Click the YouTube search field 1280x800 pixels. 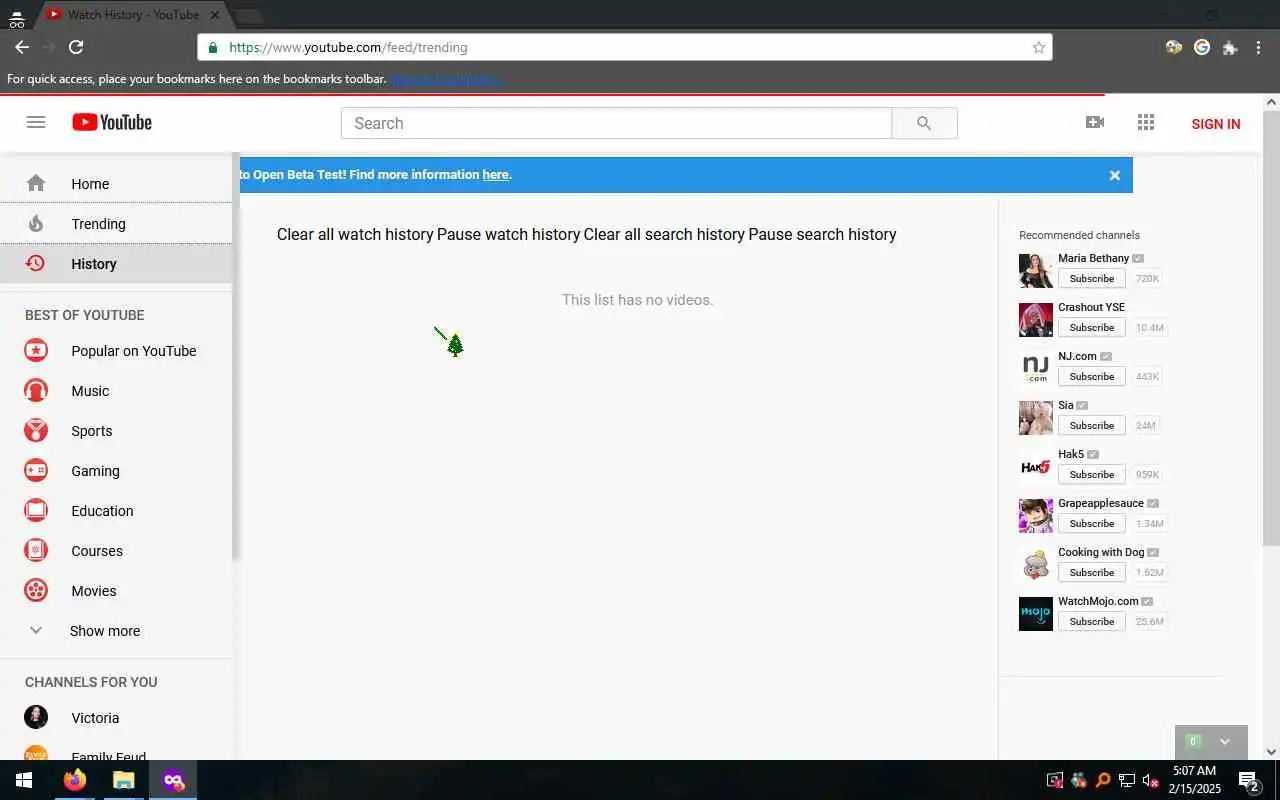(616, 123)
